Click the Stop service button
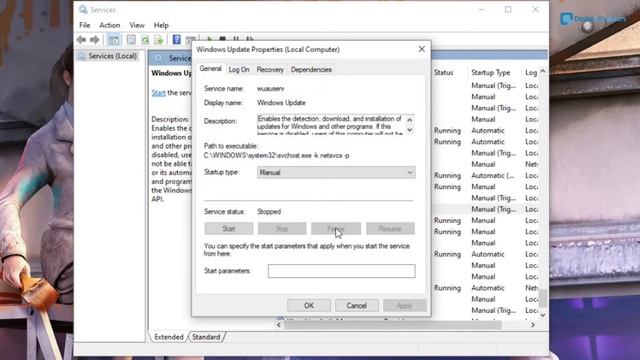 pos(282,229)
